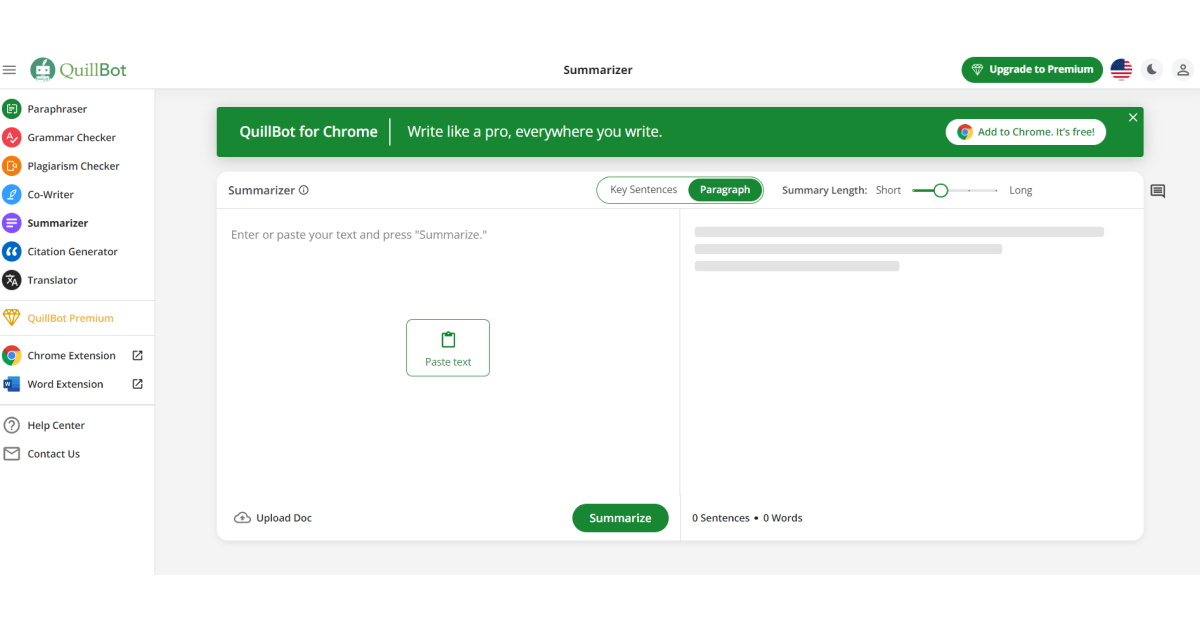Click the QuillBot robot logo

pyautogui.click(x=42, y=69)
